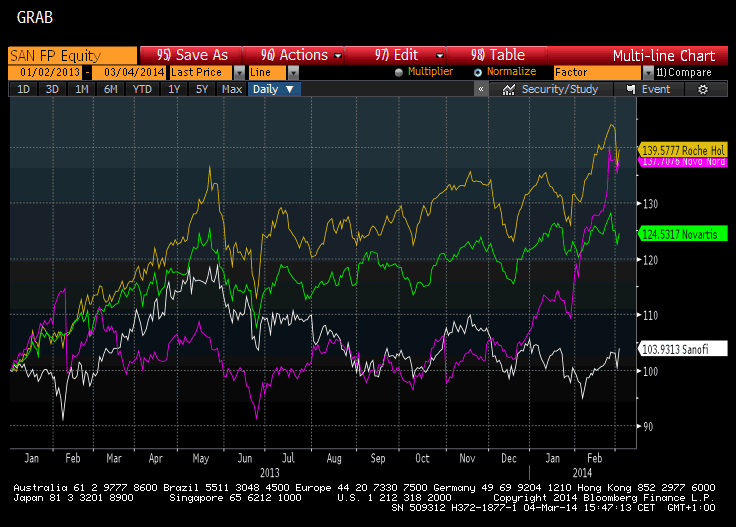Expand the Line chart type dropdown arrow

293,73
